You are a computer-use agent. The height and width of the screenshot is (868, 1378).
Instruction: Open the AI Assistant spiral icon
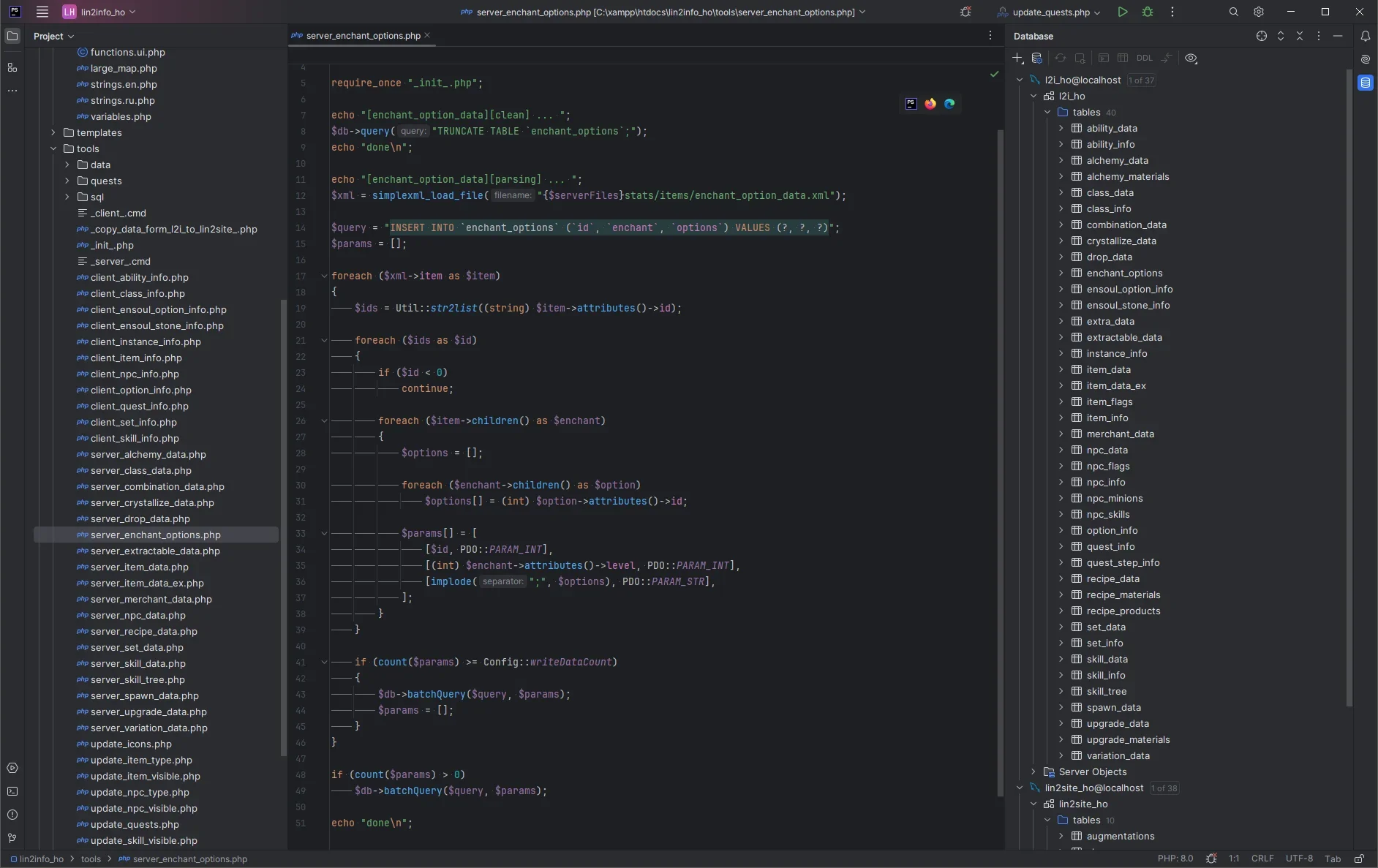[x=1366, y=59]
